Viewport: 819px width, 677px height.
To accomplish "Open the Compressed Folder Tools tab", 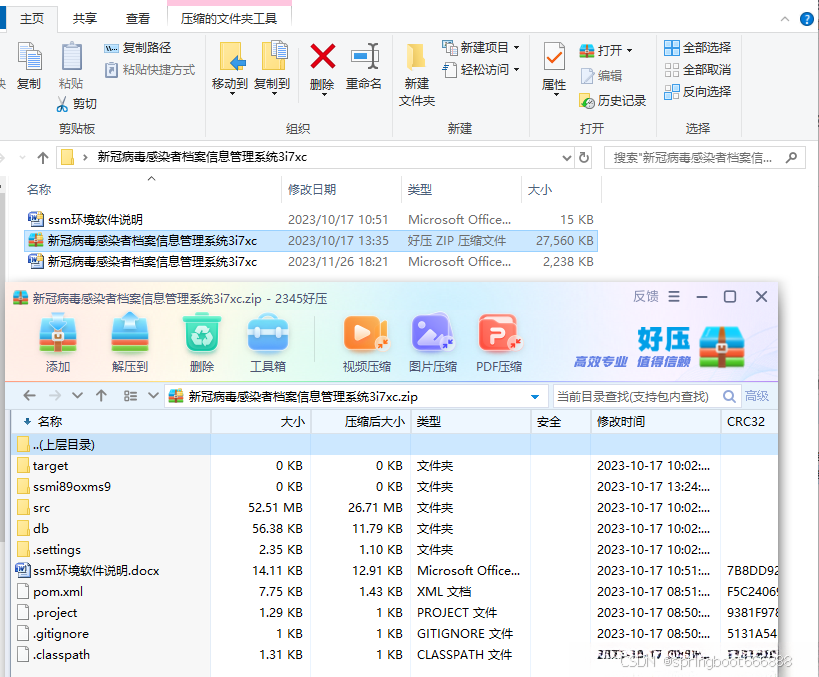I will (229, 19).
